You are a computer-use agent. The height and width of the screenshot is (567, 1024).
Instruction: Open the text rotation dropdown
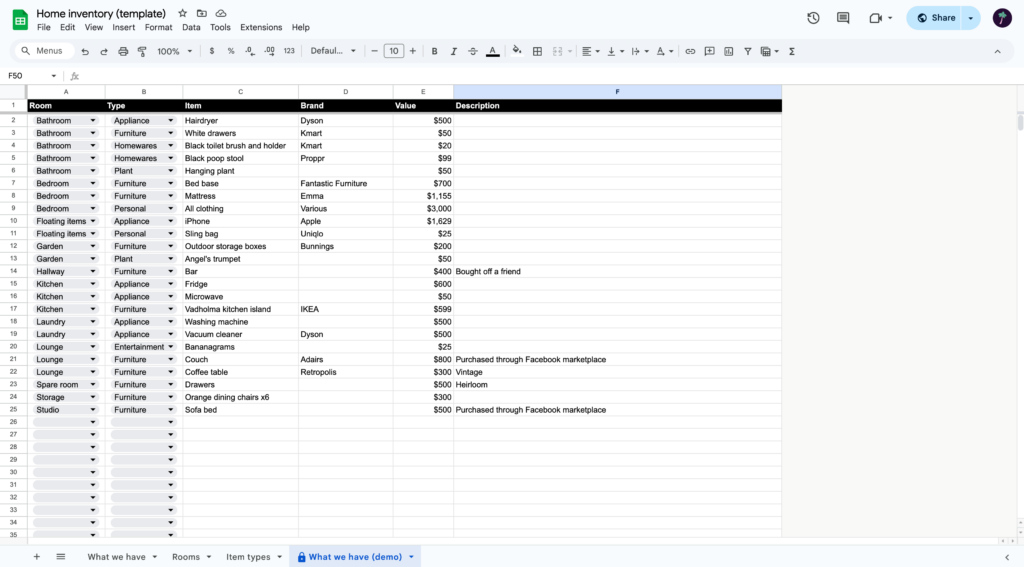click(664, 51)
